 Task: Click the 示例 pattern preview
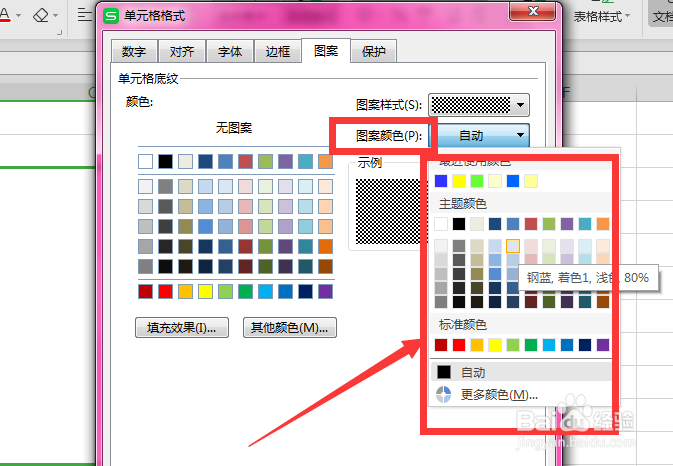coord(388,212)
